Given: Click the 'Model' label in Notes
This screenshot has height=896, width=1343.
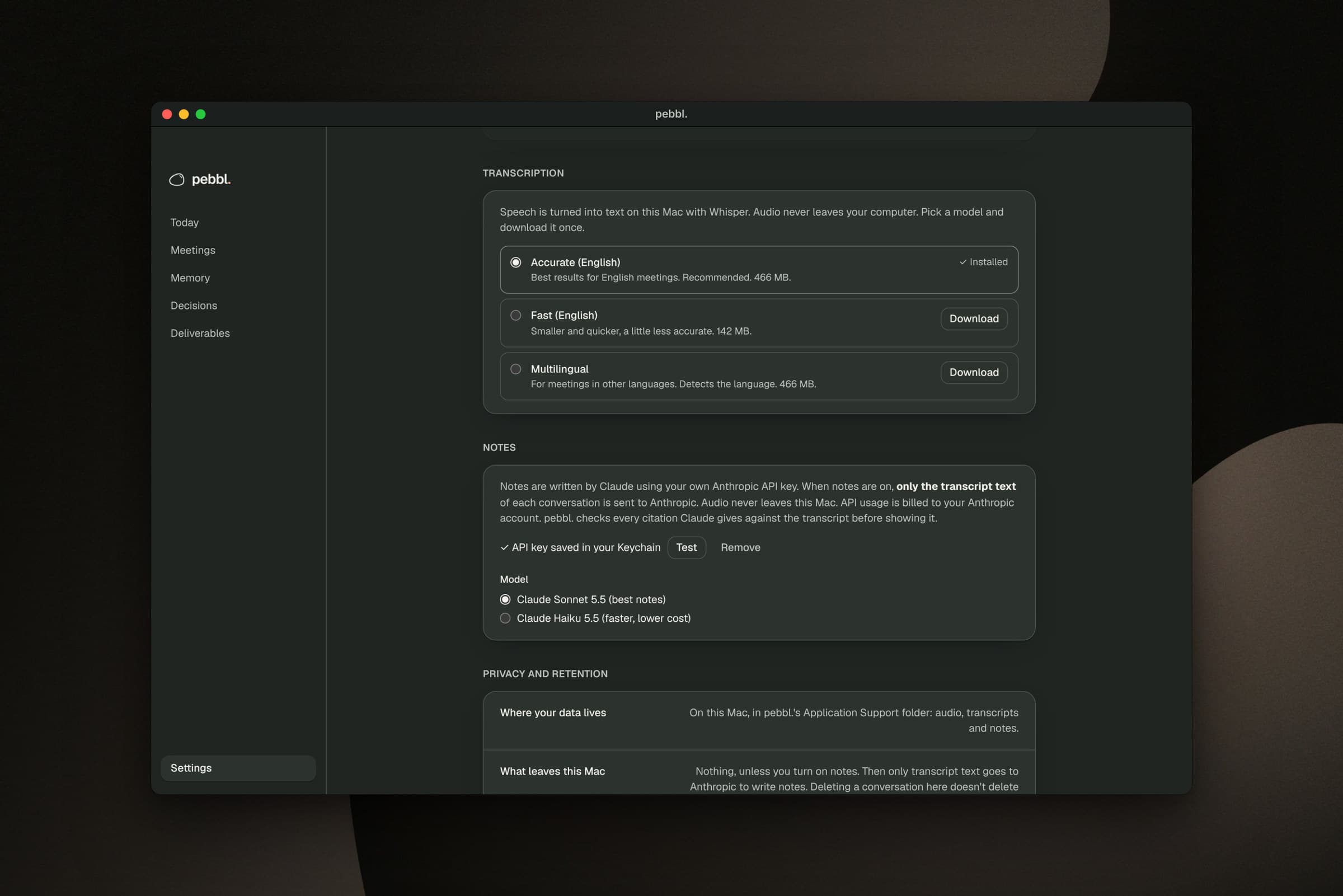Looking at the screenshot, I should (x=514, y=579).
